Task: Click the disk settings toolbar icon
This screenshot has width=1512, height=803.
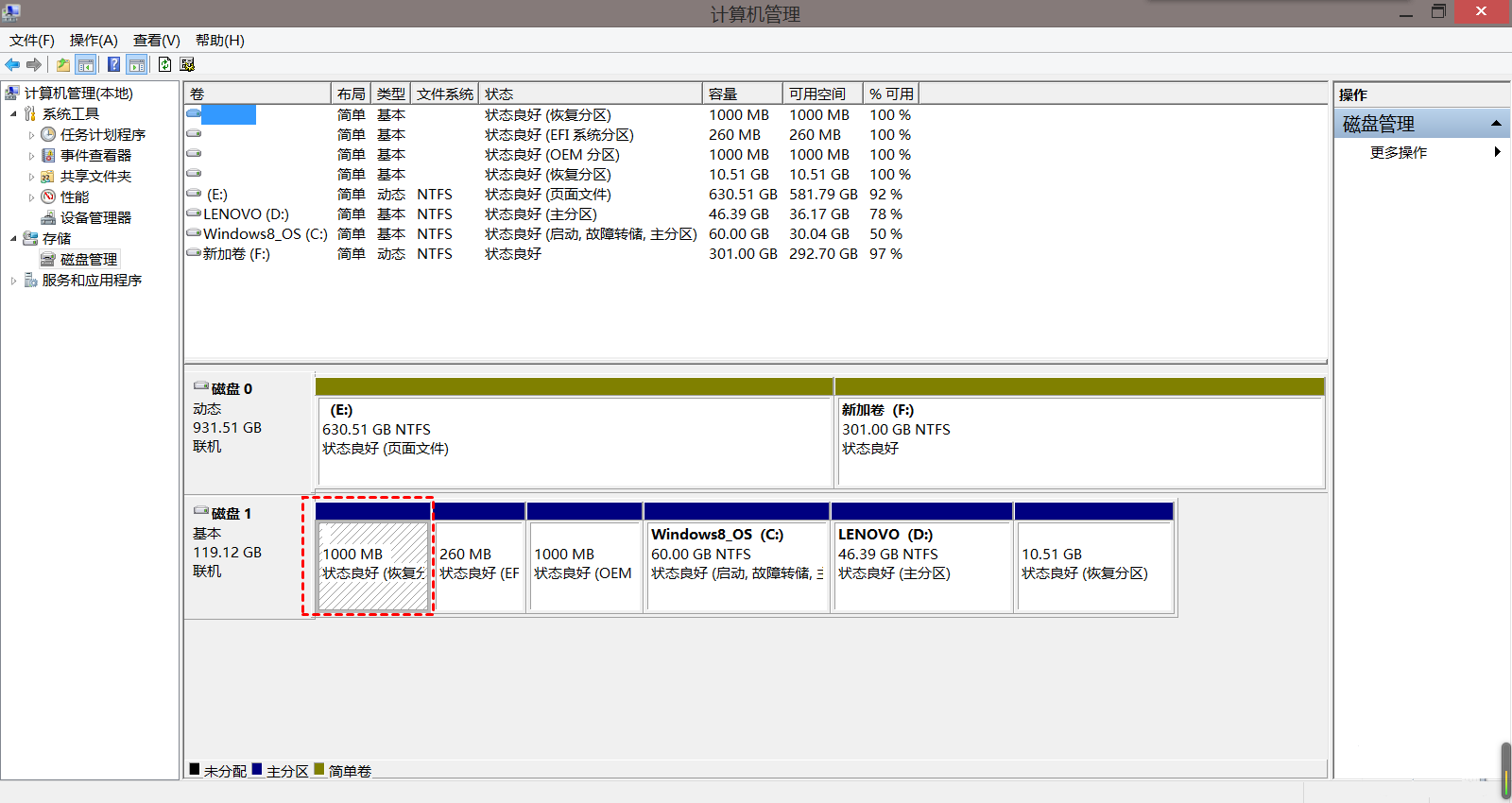Action: [x=187, y=64]
